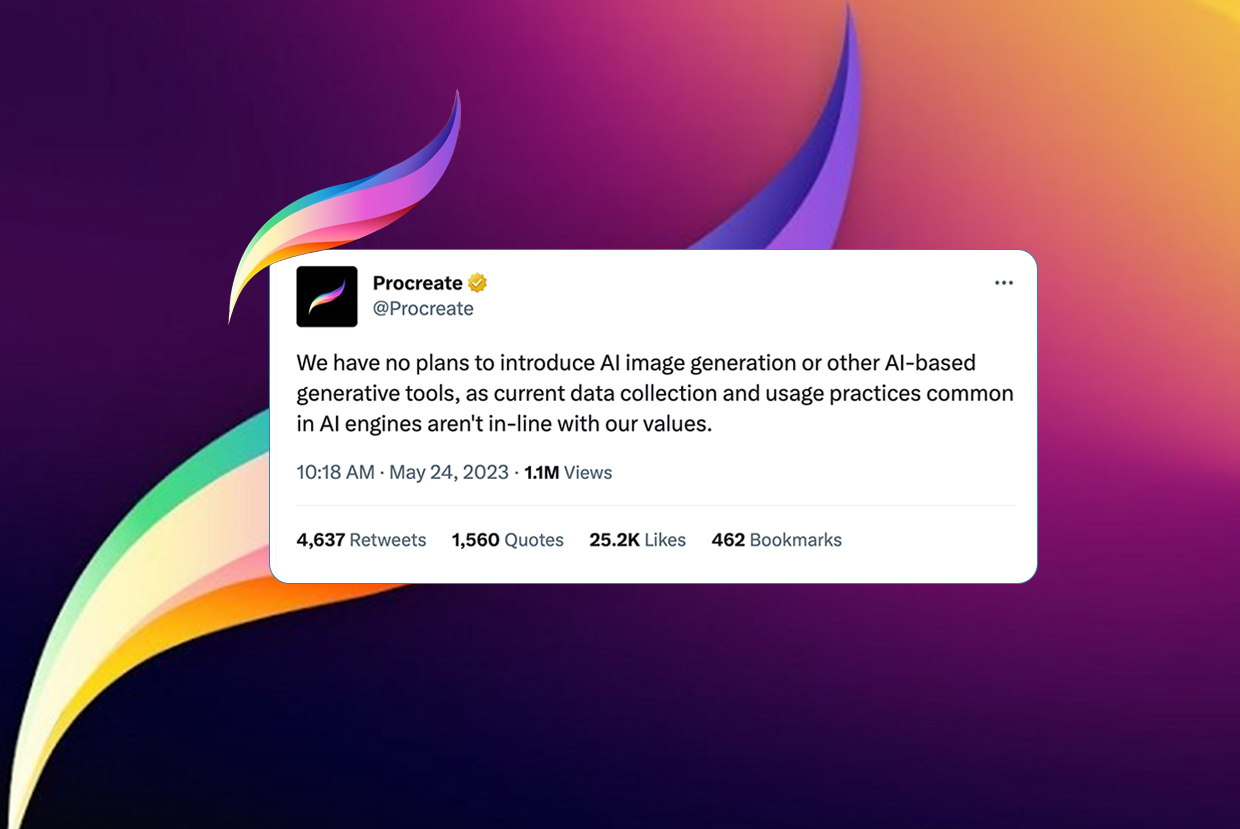Click the Quotes label text

point(534,540)
